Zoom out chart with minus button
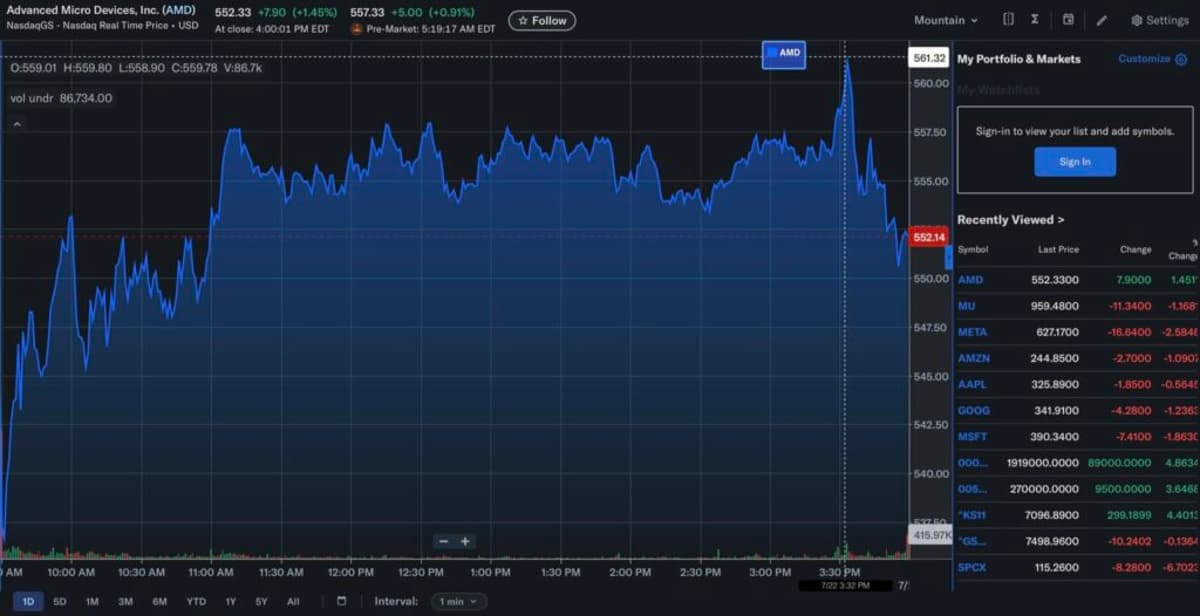This screenshot has width=1200, height=616. tap(443, 541)
